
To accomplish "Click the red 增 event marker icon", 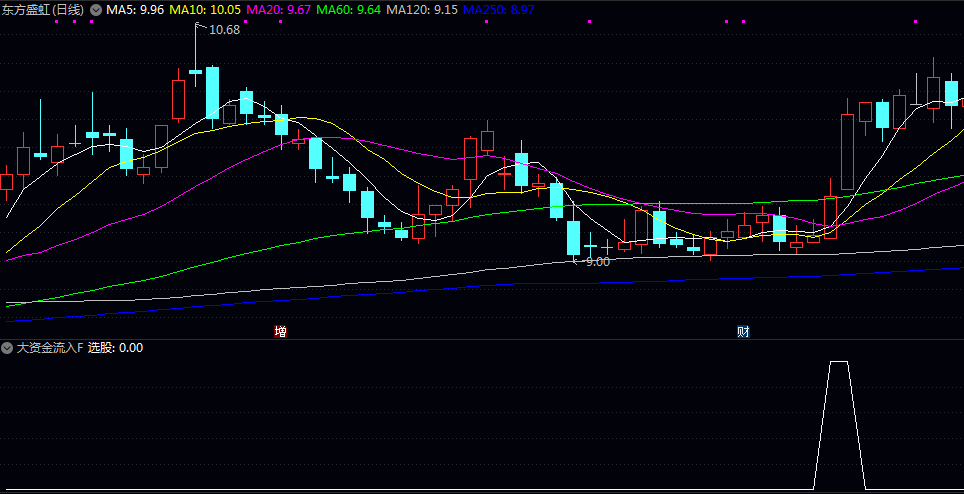I will coord(280,331).
